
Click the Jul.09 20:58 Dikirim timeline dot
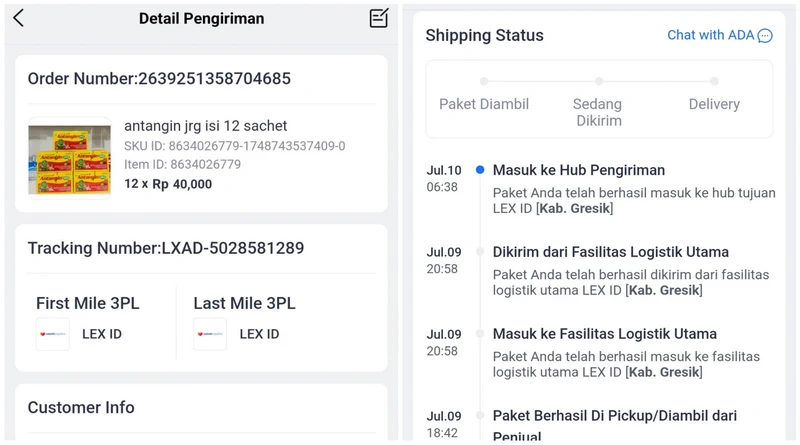point(480,252)
